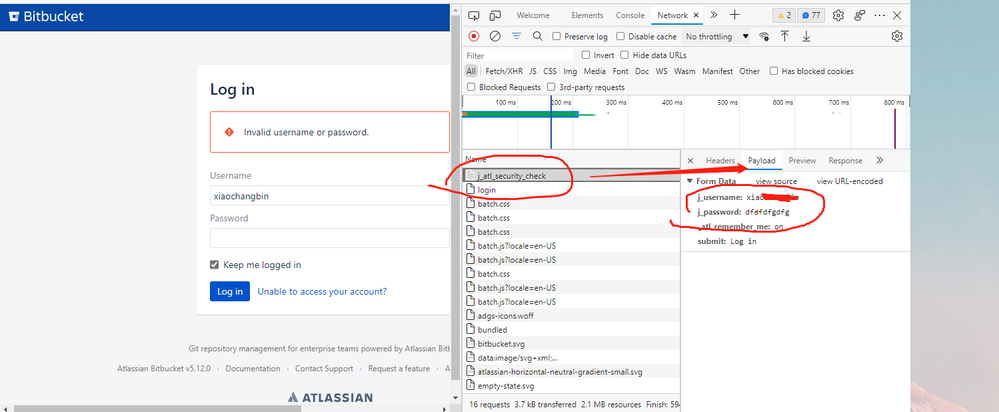Click the blue Log in button
The width and height of the screenshot is (999, 412).
(x=230, y=292)
